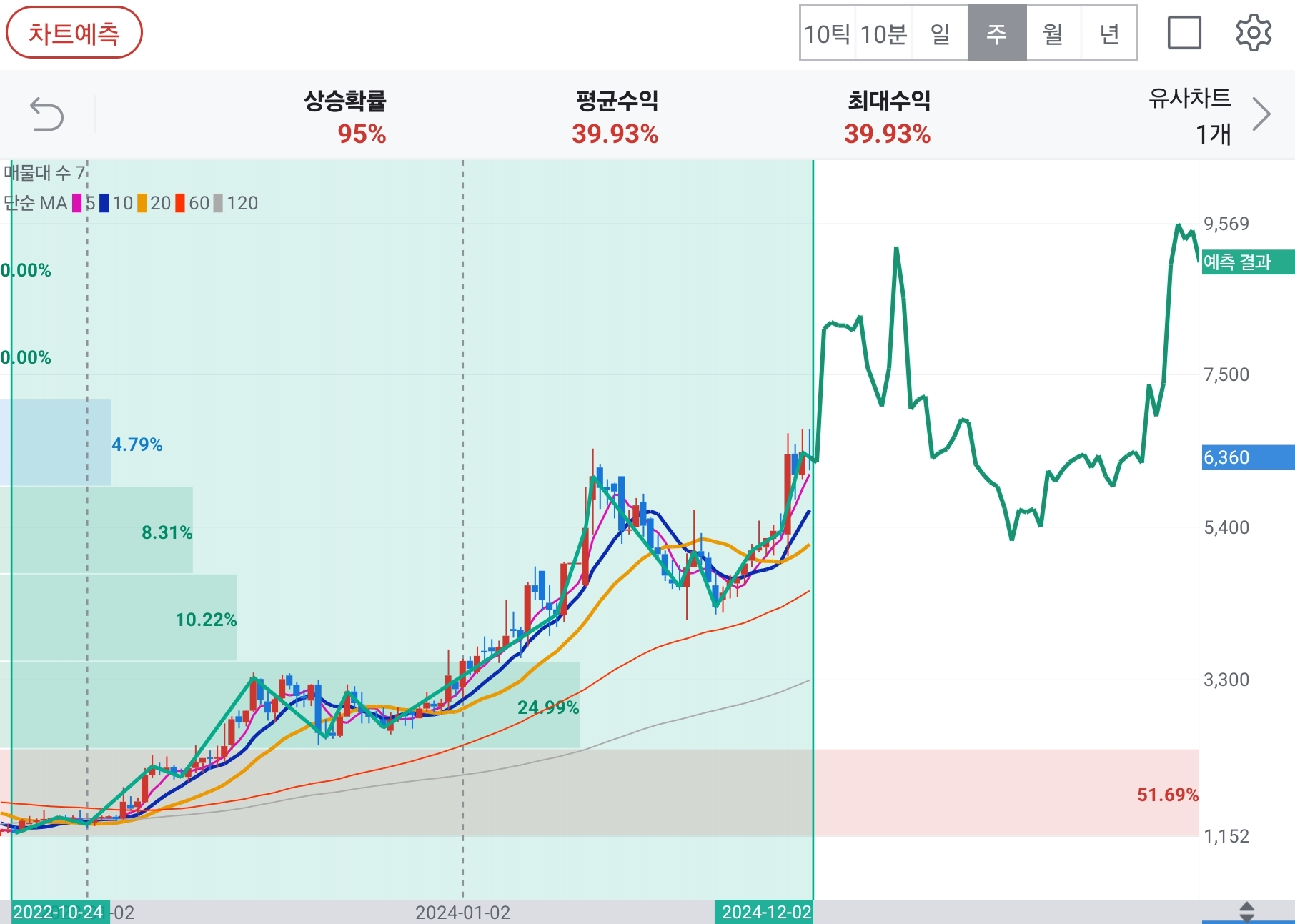Screen dimensions: 1295x924
Task: Tap the 차트예측 button
Action: click(74, 33)
